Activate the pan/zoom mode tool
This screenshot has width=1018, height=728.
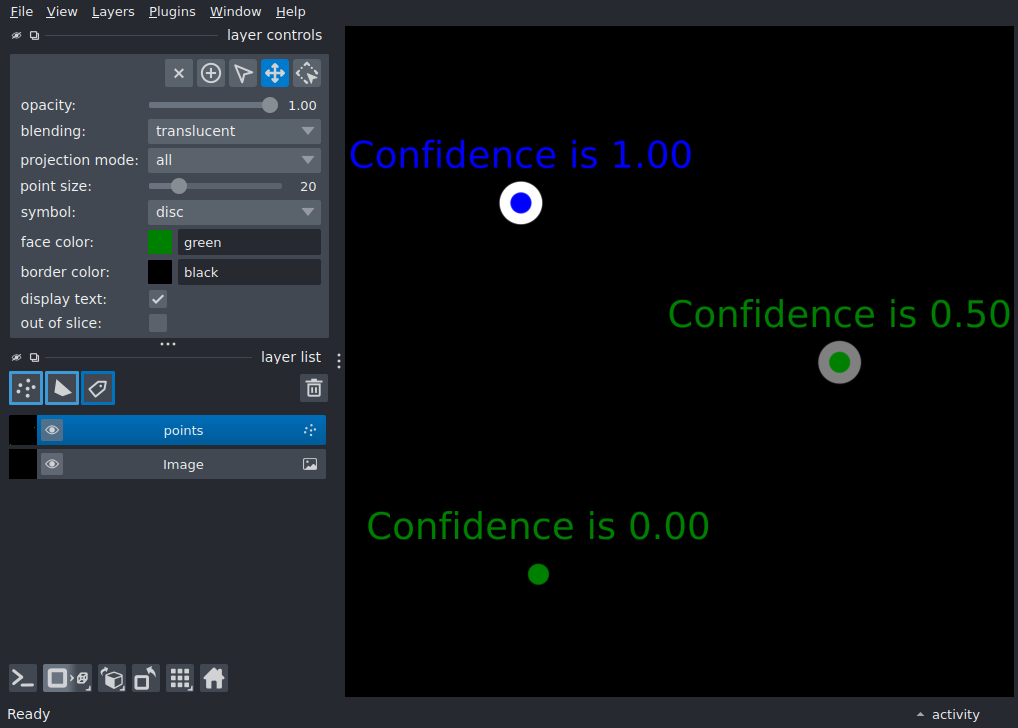[275, 73]
